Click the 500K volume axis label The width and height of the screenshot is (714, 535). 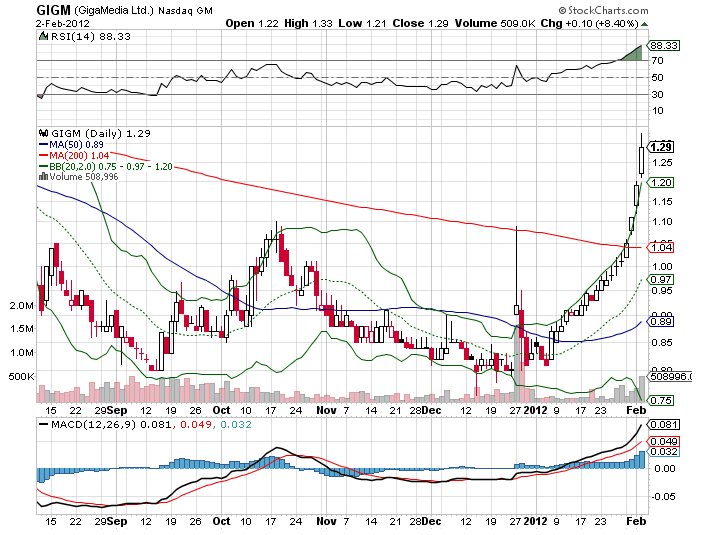coord(21,377)
